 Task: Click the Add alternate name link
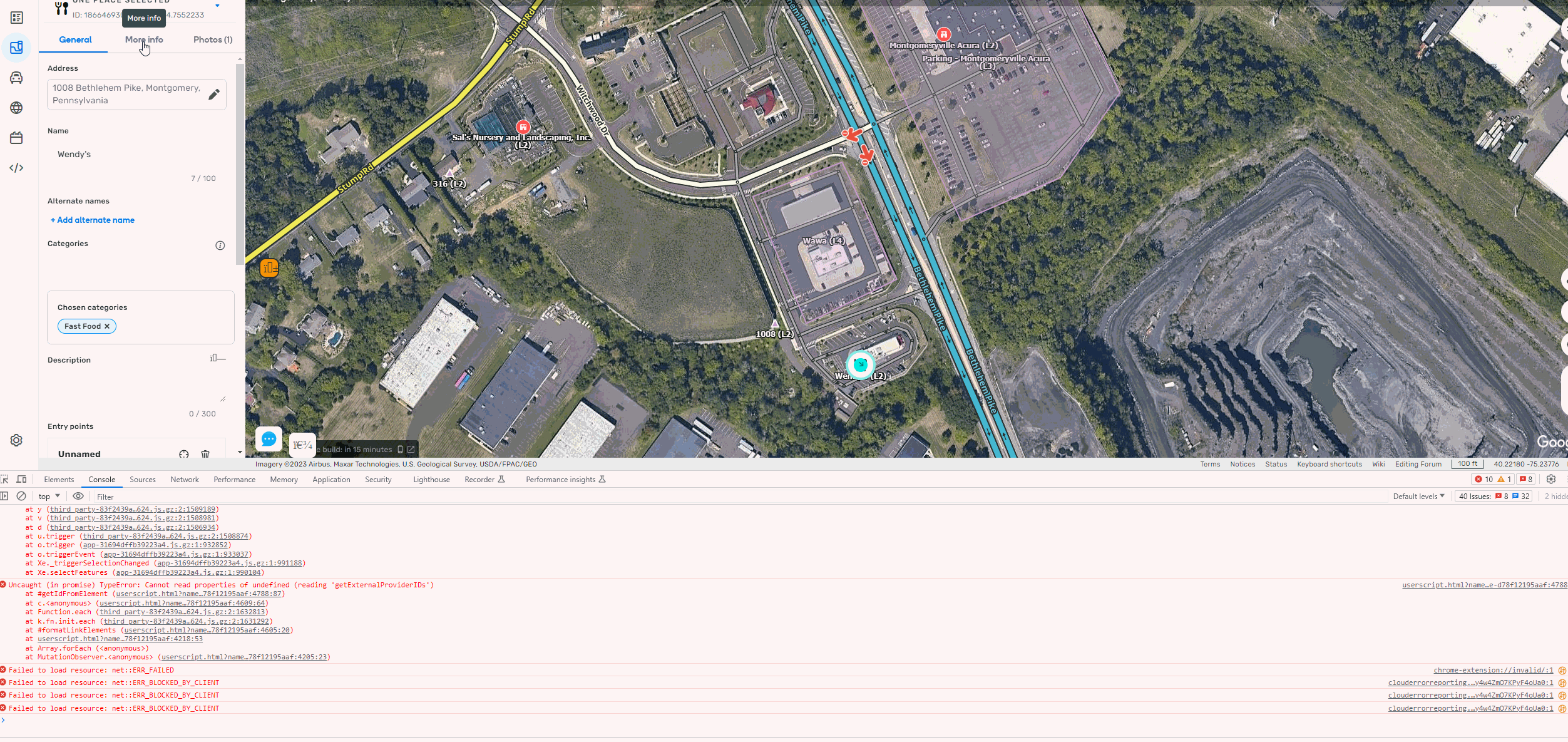pyautogui.click(x=93, y=220)
